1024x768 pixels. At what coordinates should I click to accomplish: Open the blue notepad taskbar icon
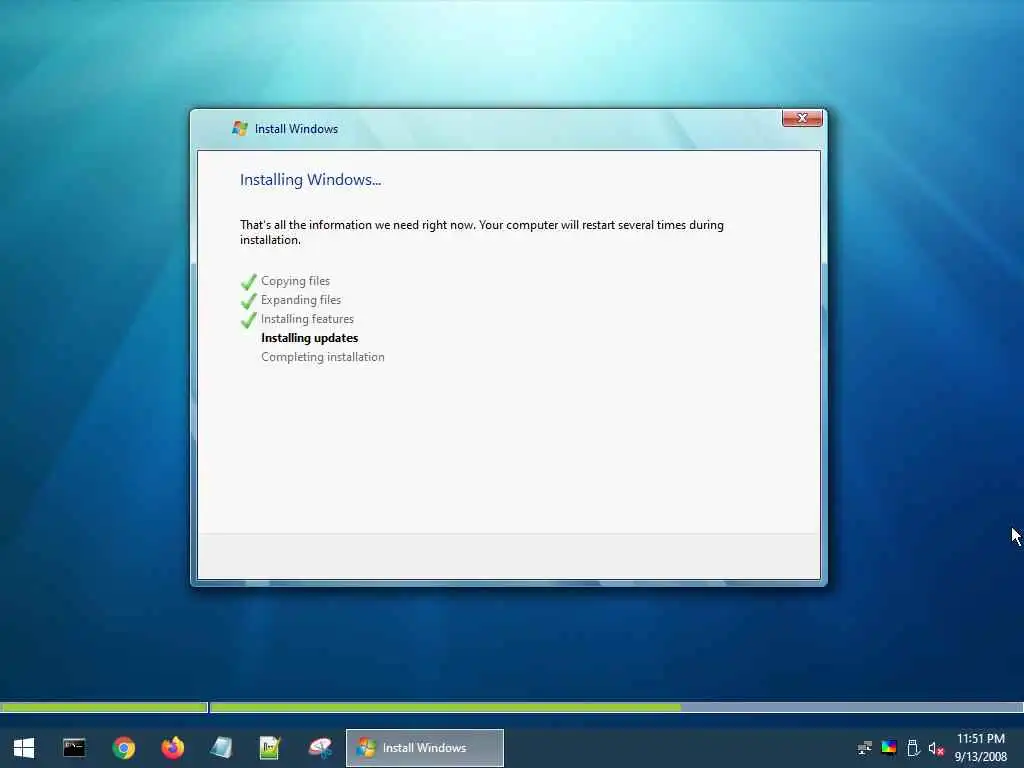click(x=221, y=748)
